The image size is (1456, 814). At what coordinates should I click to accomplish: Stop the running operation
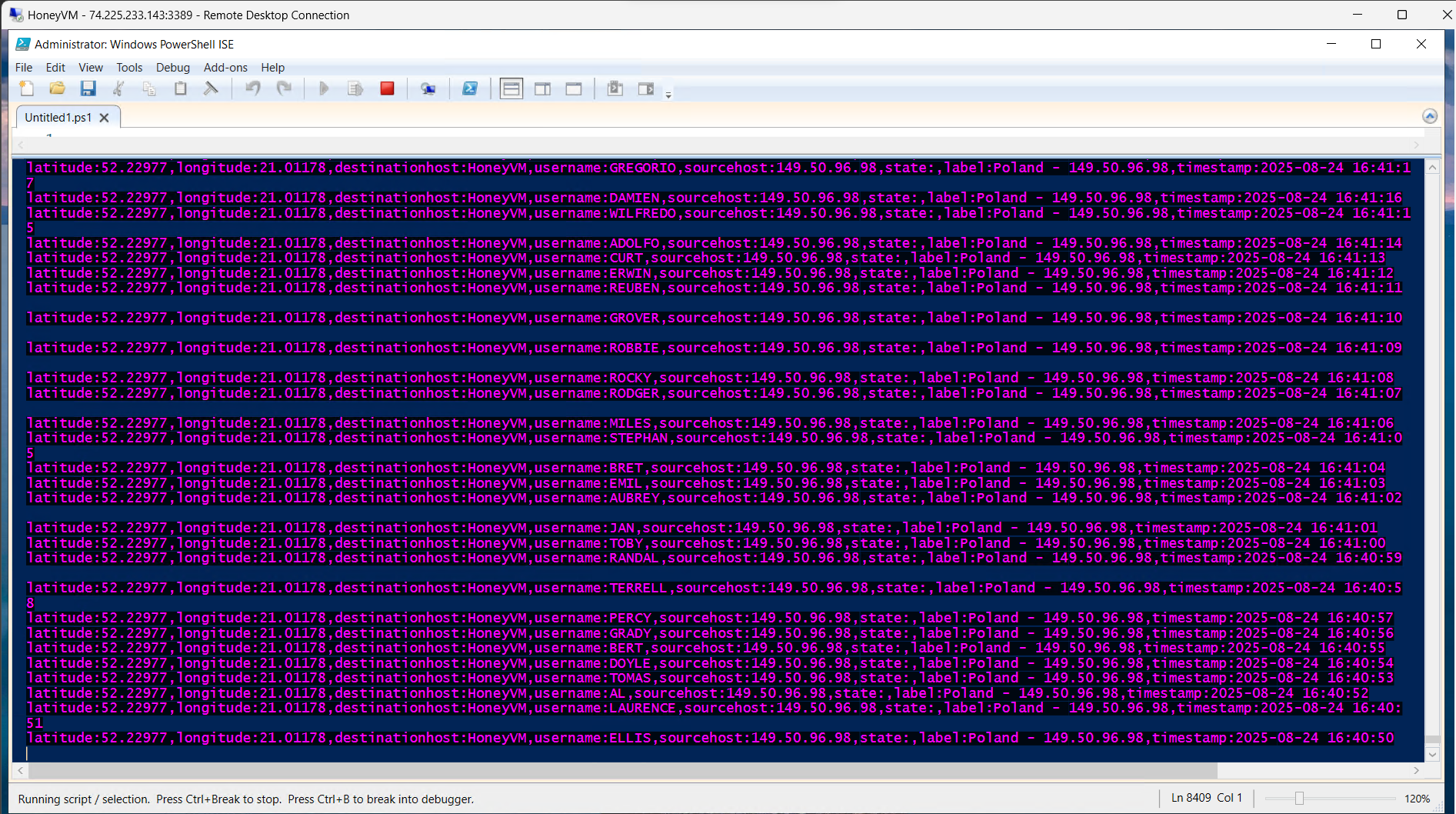coord(387,88)
